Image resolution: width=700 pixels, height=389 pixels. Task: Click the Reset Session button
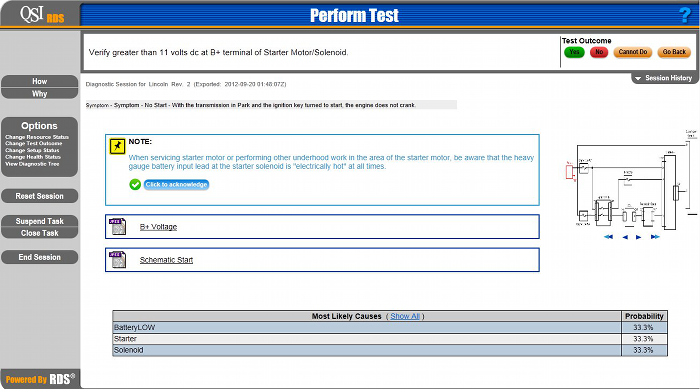(39, 196)
